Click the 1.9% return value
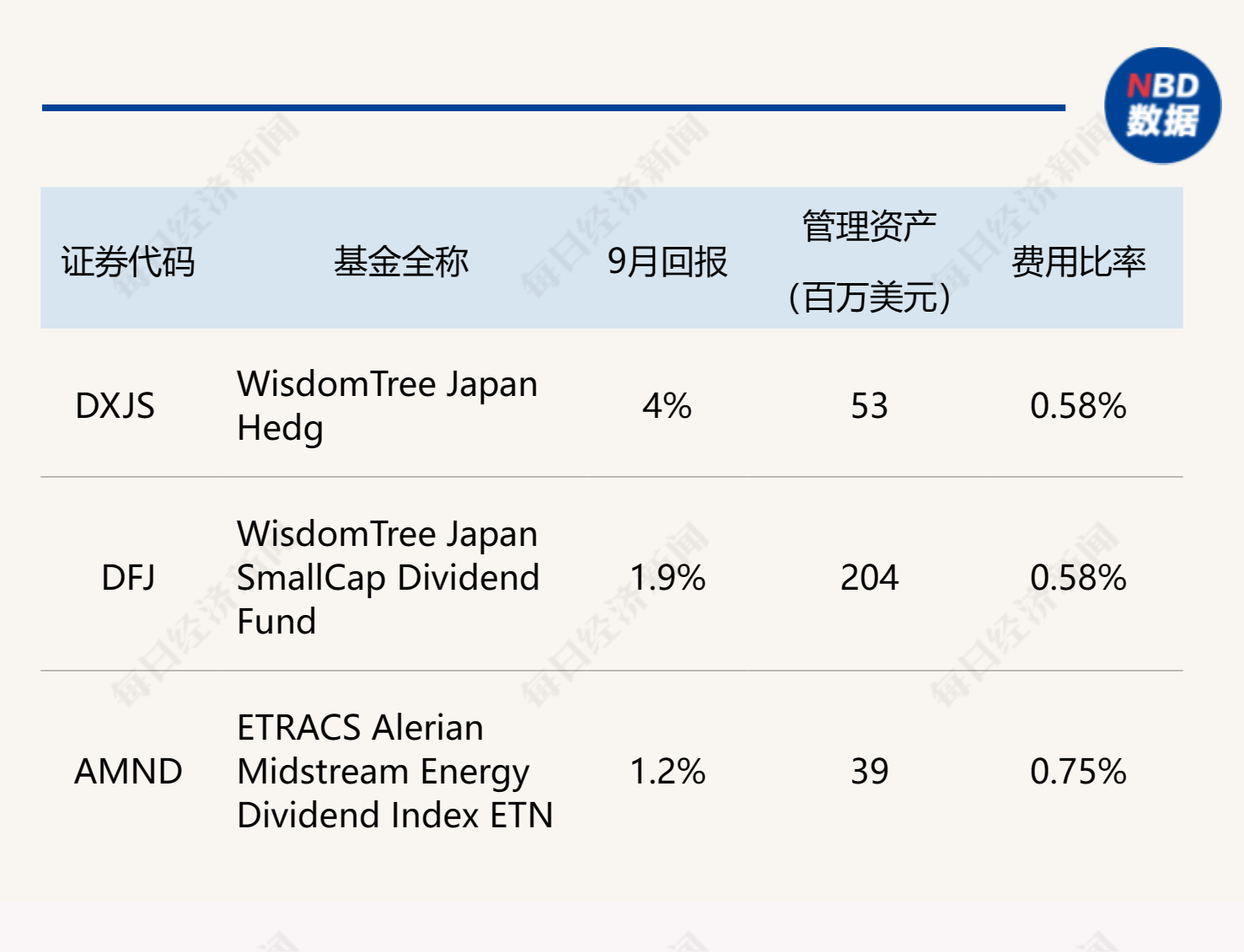 point(668,578)
